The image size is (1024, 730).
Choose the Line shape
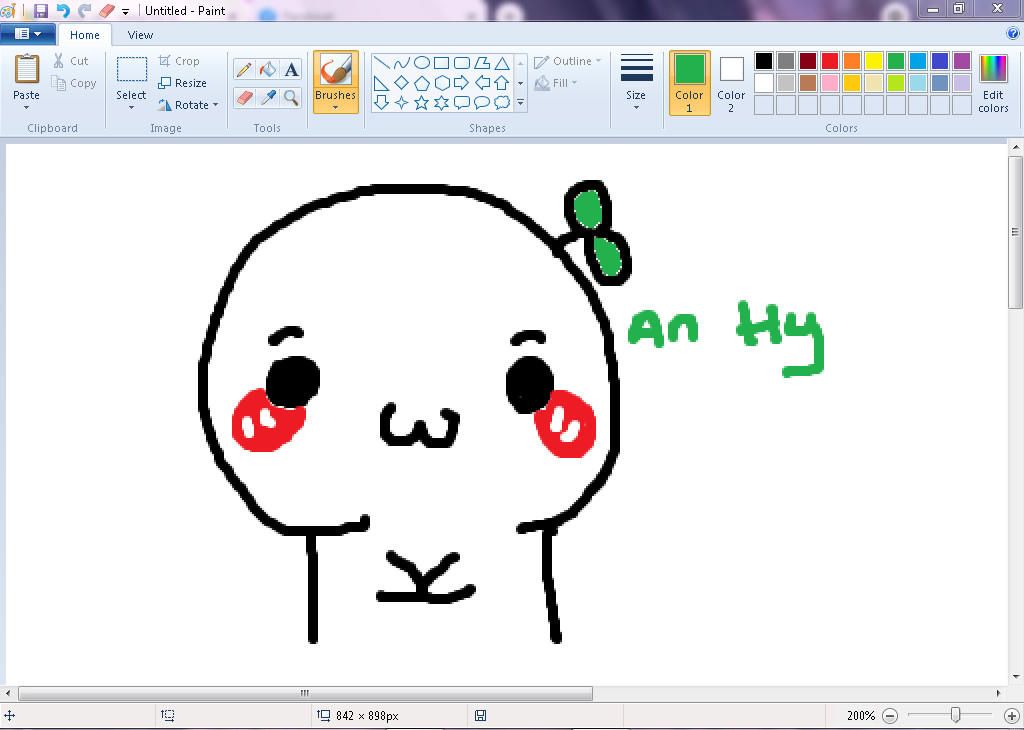click(x=382, y=63)
